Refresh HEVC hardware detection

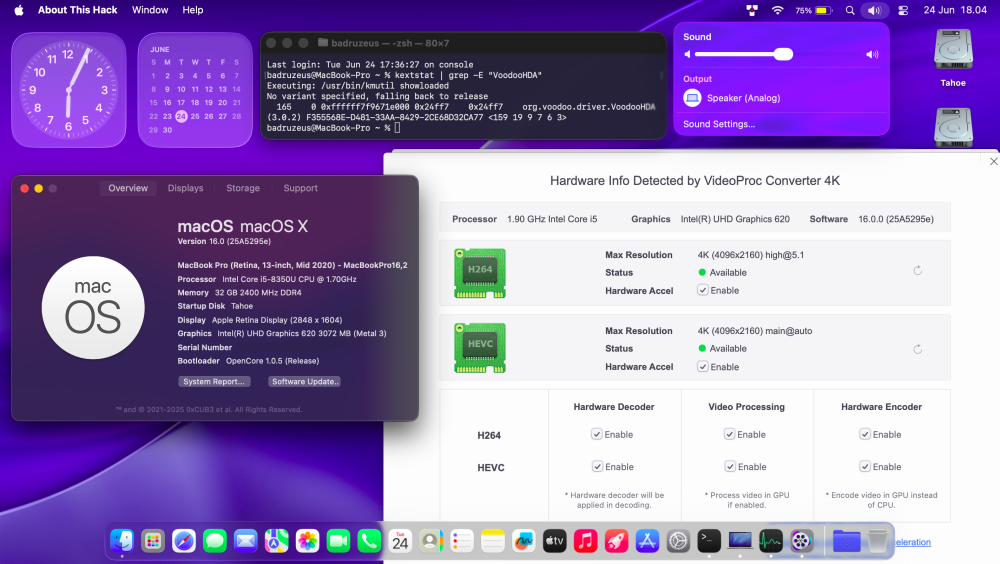click(918, 349)
